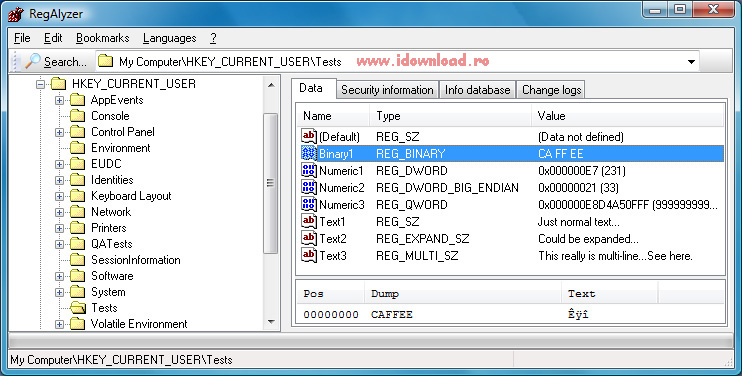Screen dimensions: 742x376
Task: Expand the Control Panel key
Action: 60,132
